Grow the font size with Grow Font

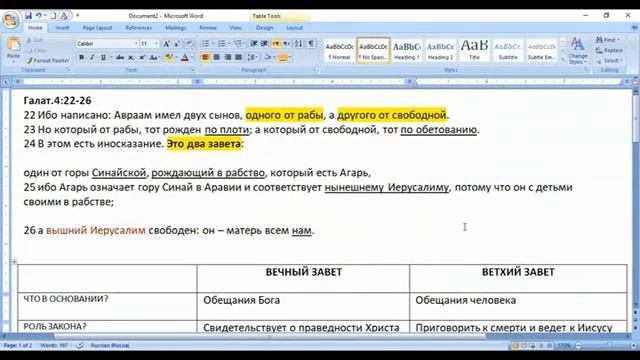point(166,44)
